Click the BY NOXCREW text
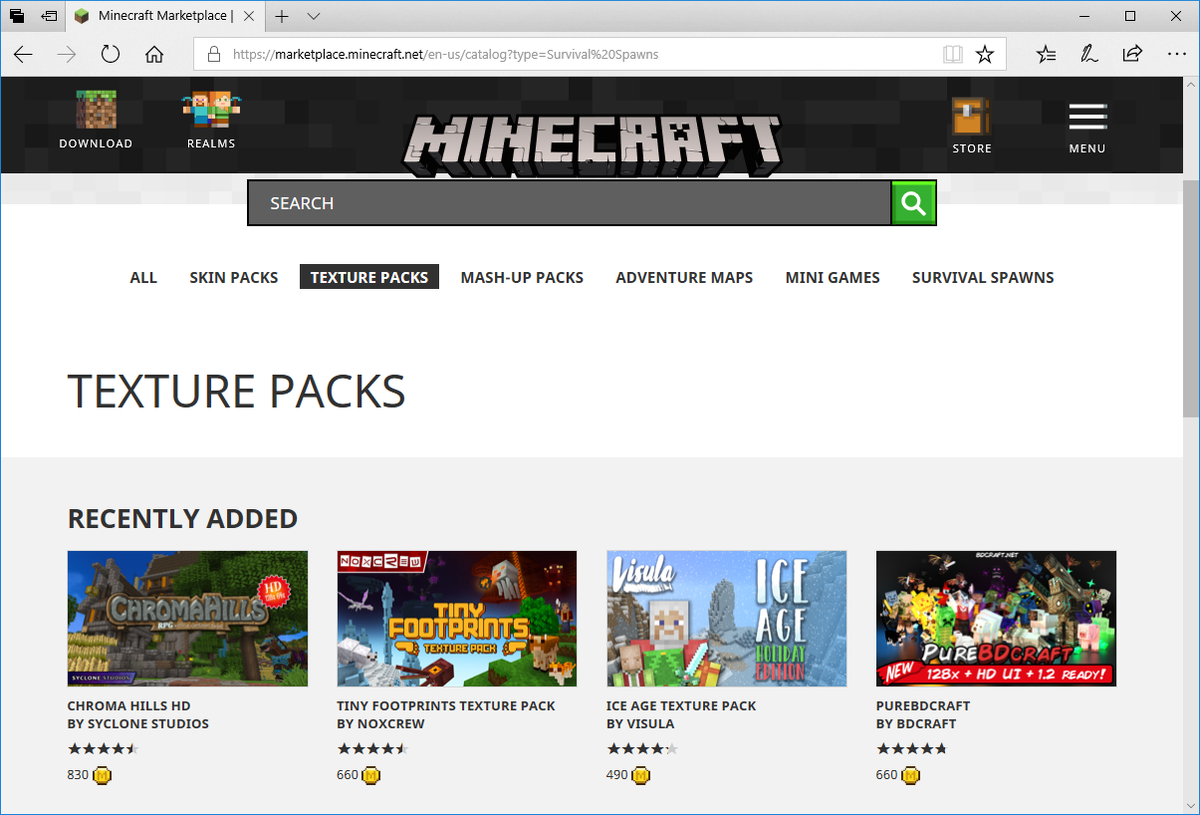This screenshot has width=1200, height=815. tap(381, 724)
